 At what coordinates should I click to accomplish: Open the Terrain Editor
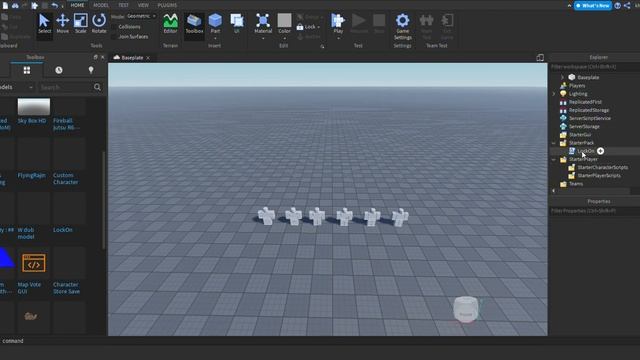(170, 24)
